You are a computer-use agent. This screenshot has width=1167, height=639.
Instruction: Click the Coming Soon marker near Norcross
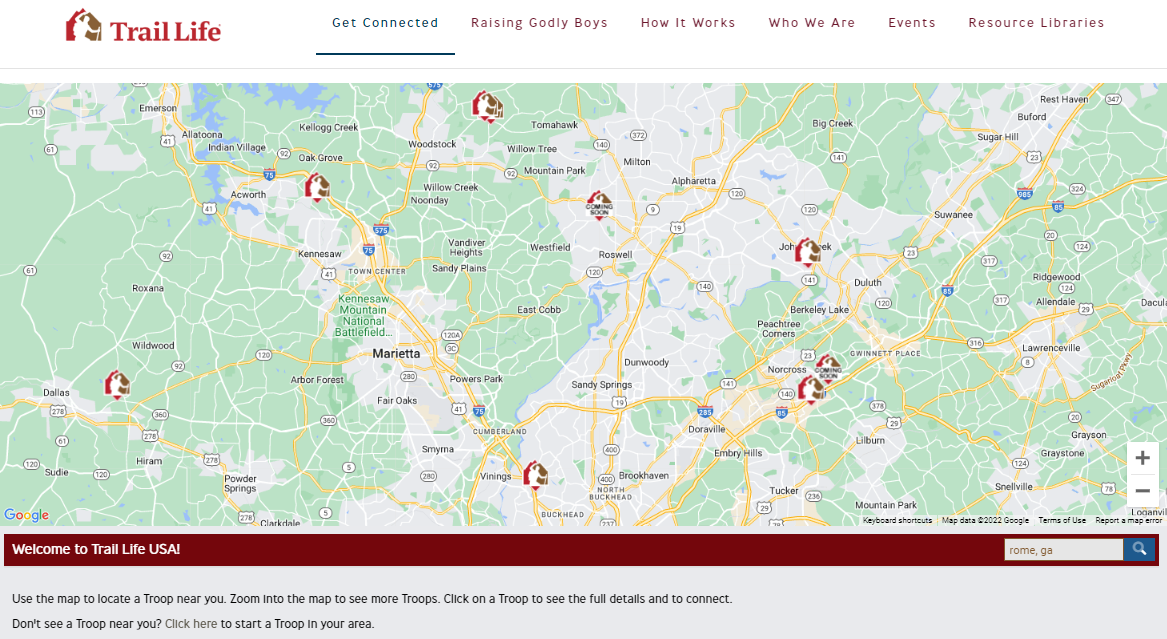tap(828, 367)
